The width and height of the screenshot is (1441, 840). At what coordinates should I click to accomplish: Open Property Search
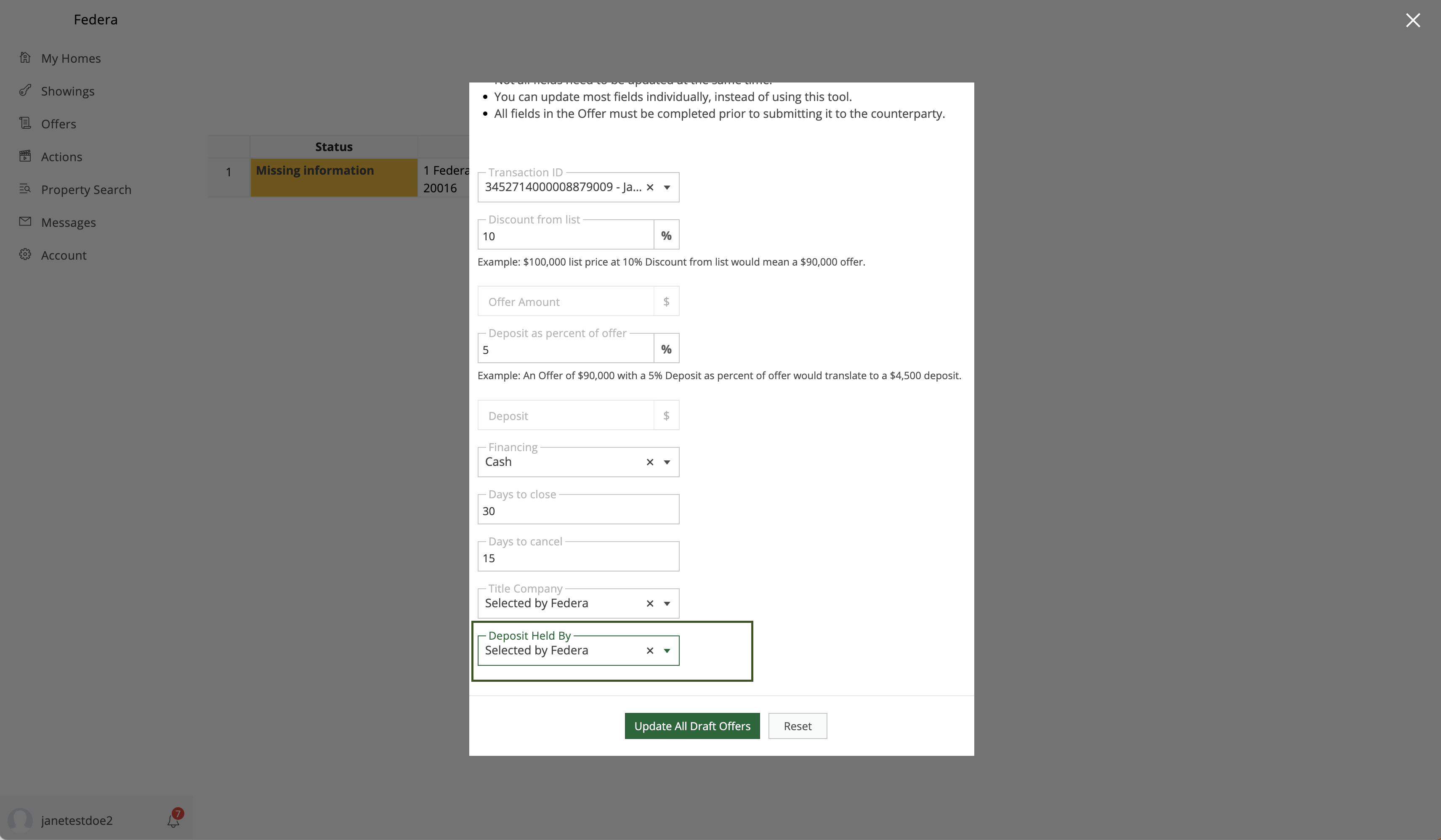[86, 190]
